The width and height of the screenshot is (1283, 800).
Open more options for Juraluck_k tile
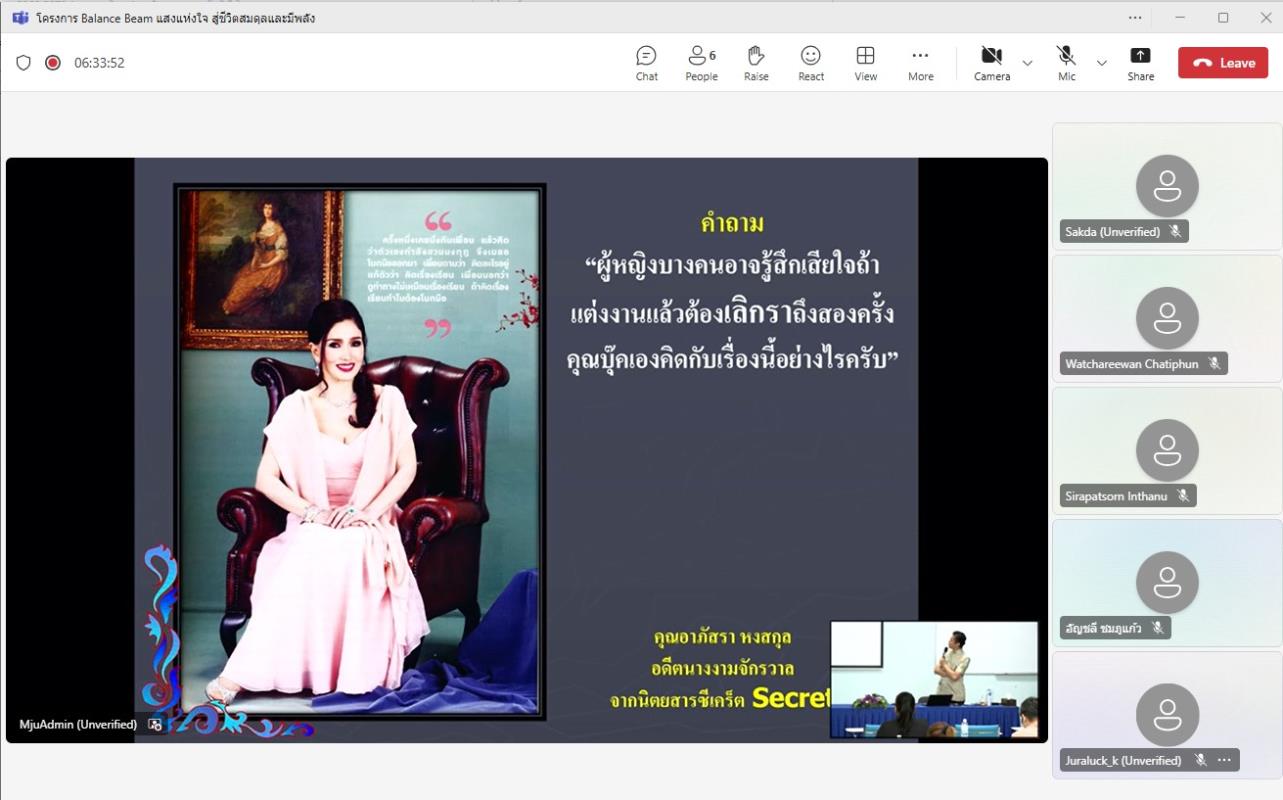[x=1224, y=760]
